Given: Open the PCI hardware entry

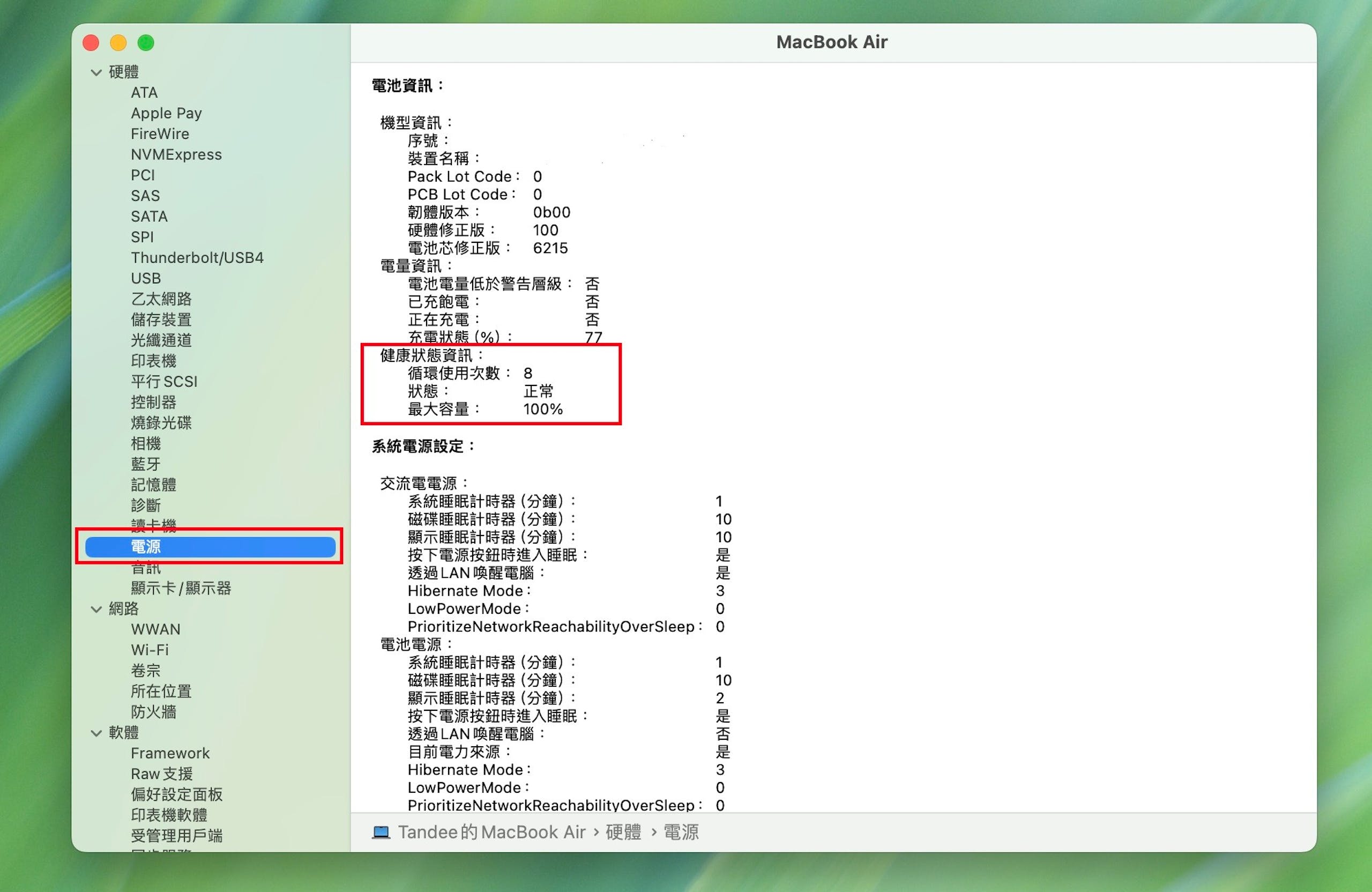Looking at the screenshot, I should point(143,175).
